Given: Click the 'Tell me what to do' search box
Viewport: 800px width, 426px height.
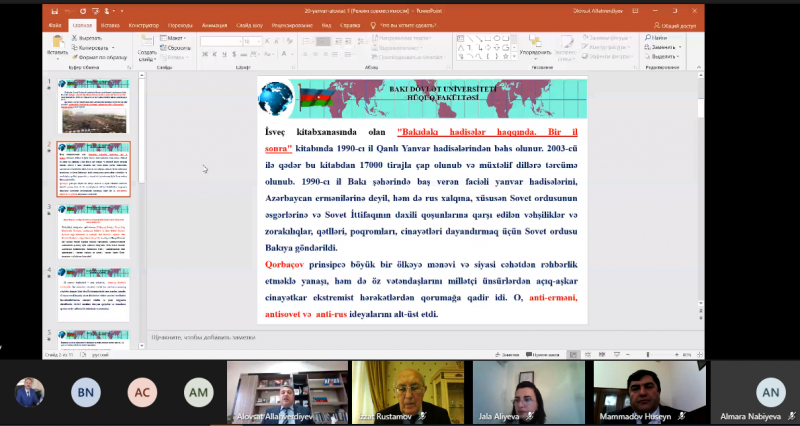Looking at the screenshot, I should pyautogui.click(x=403, y=26).
